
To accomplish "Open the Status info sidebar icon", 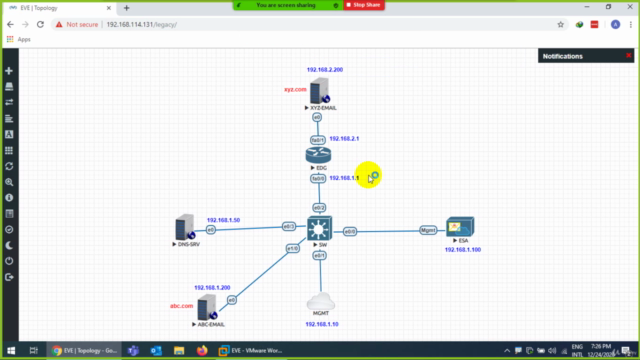I will [x=9, y=198].
